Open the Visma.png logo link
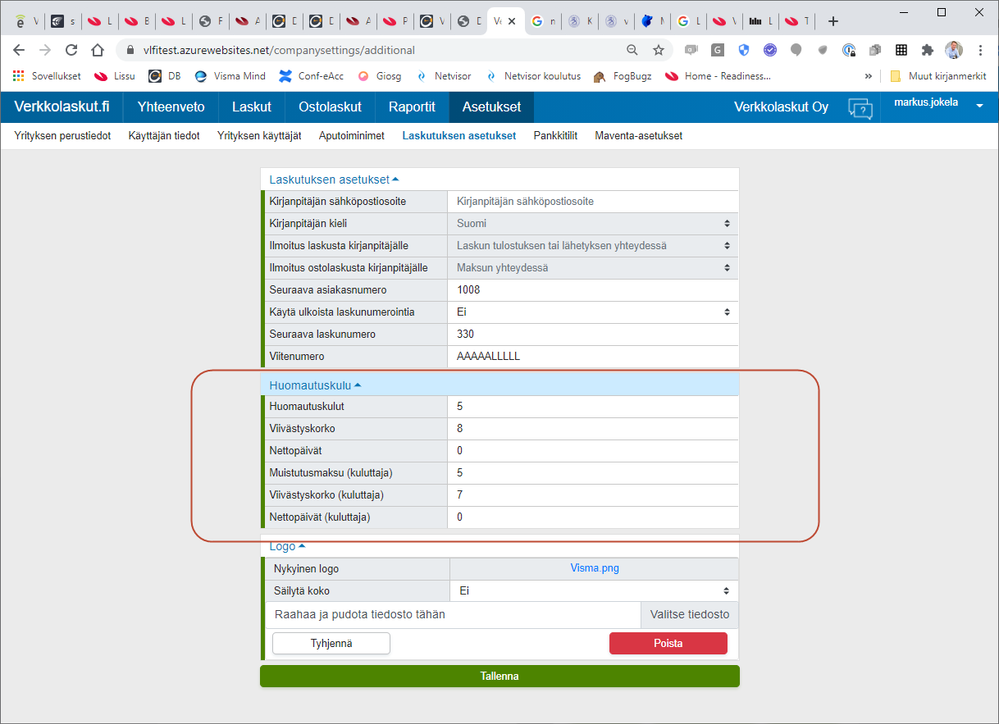Viewport: 999px width, 724px height. [x=594, y=568]
